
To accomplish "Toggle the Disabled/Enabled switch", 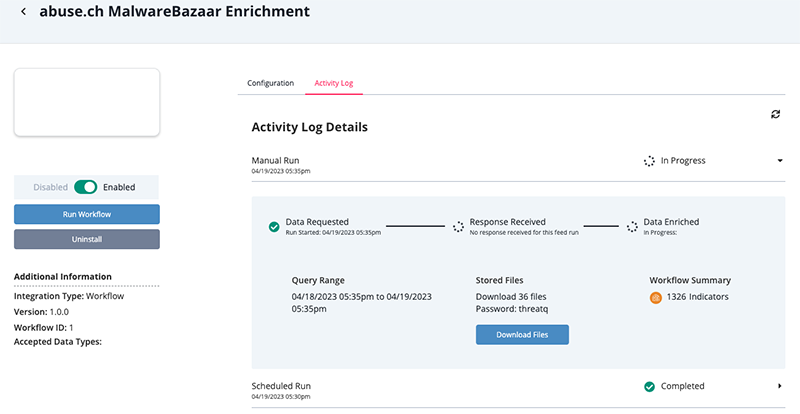I will pos(85,187).
